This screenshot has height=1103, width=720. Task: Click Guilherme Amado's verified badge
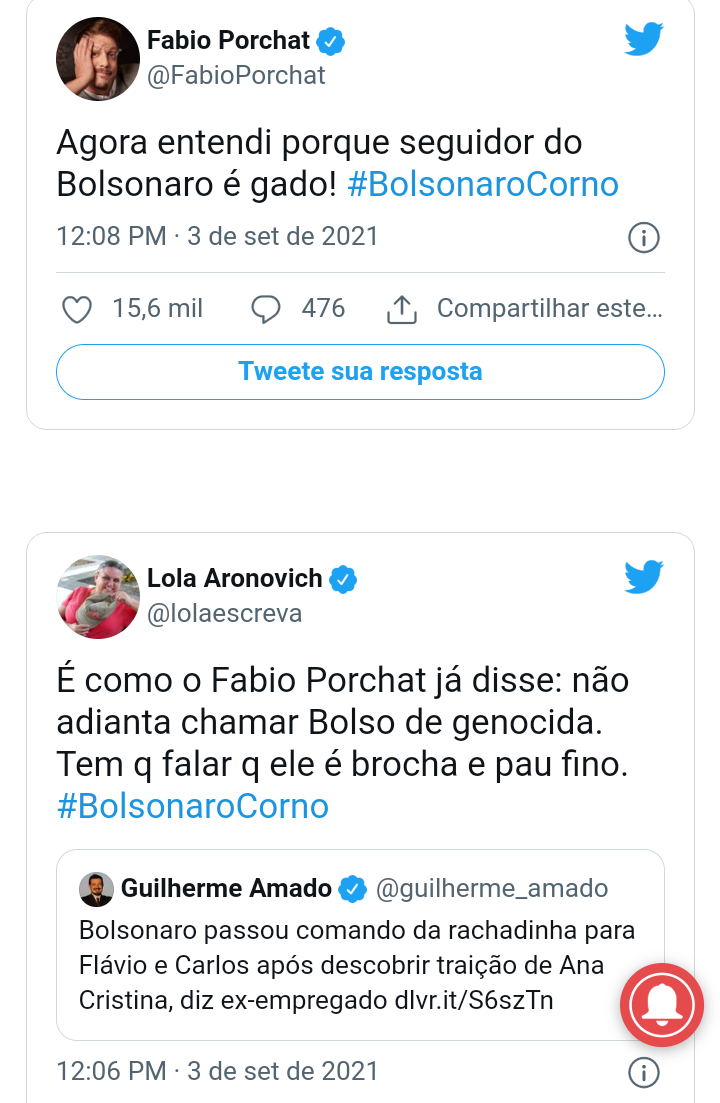coord(352,889)
